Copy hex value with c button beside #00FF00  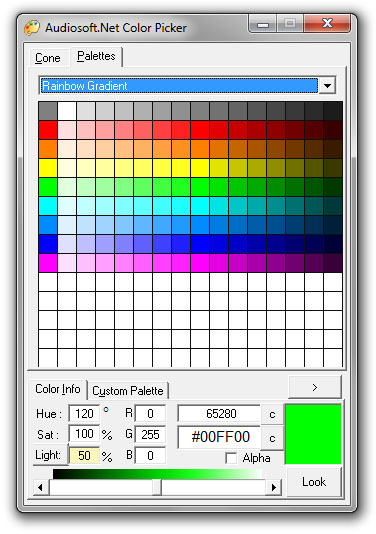point(272,438)
